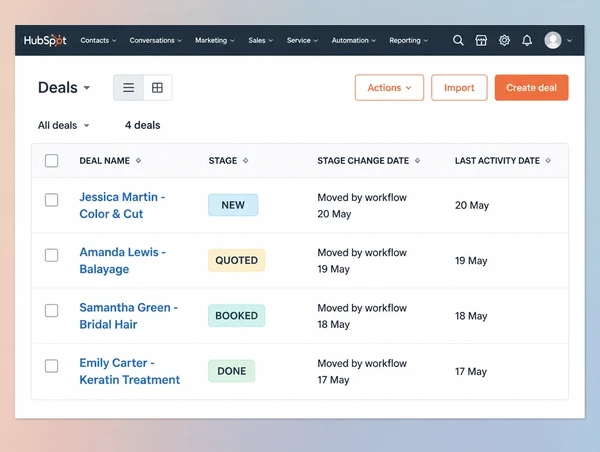Click 'Moved by workflow' in Samantha Green row
The width and height of the screenshot is (600, 452).
click(x=362, y=308)
